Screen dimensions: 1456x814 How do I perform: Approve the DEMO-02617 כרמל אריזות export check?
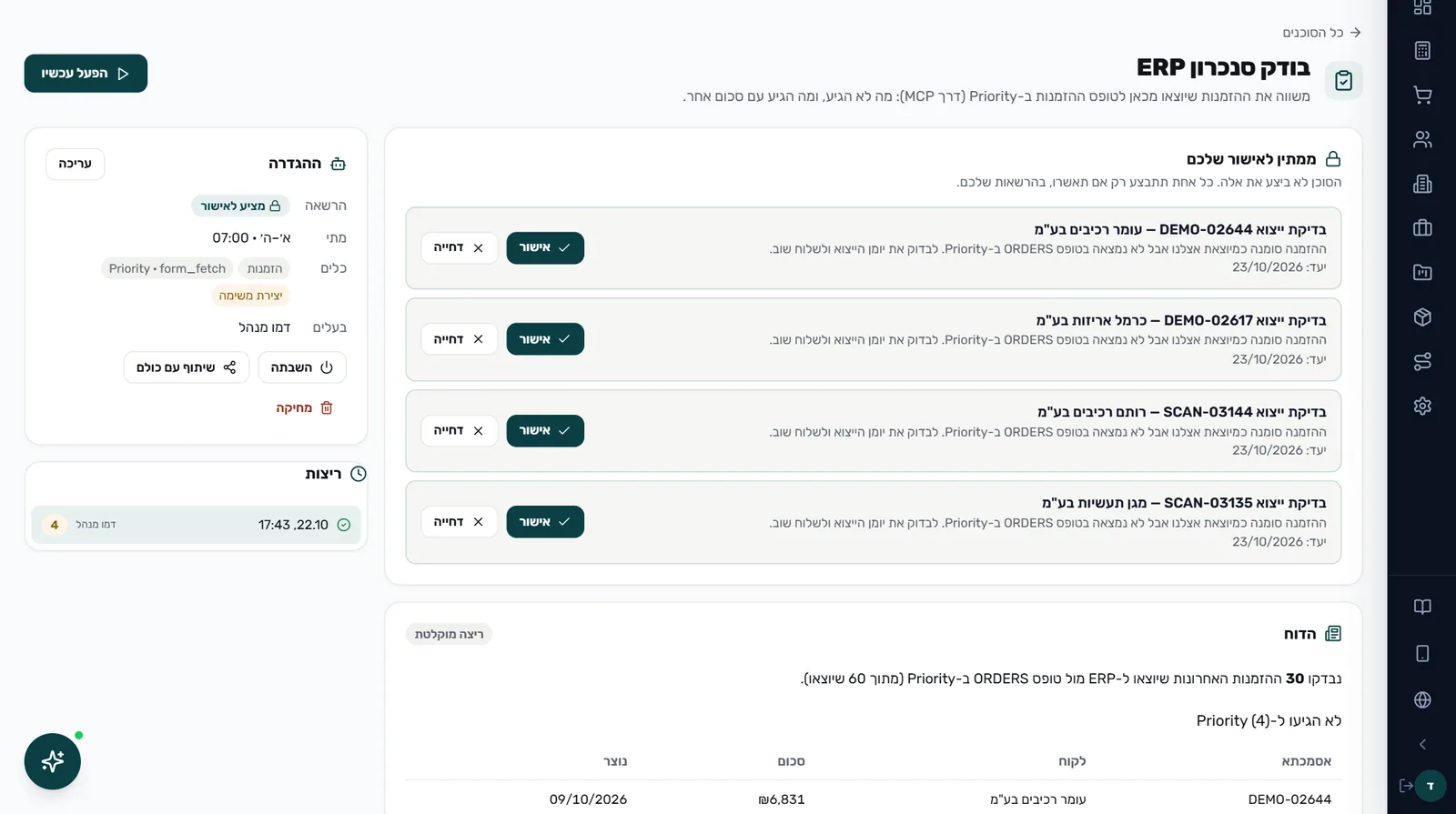click(x=545, y=339)
